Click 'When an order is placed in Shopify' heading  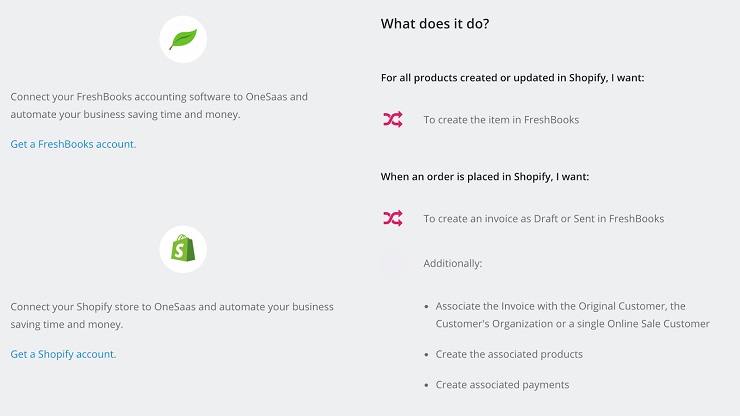click(x=485, y=177)
